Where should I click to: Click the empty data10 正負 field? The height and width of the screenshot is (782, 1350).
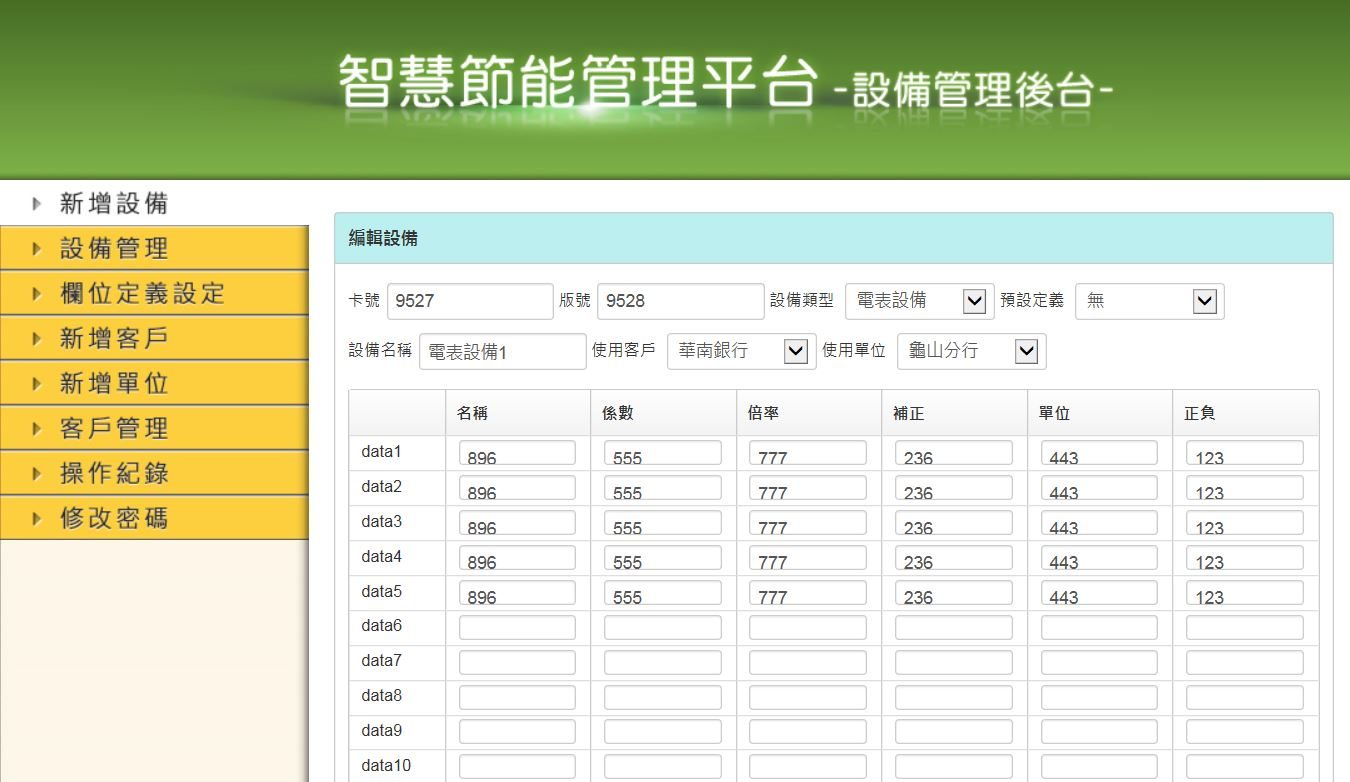tap(1245, 768)
